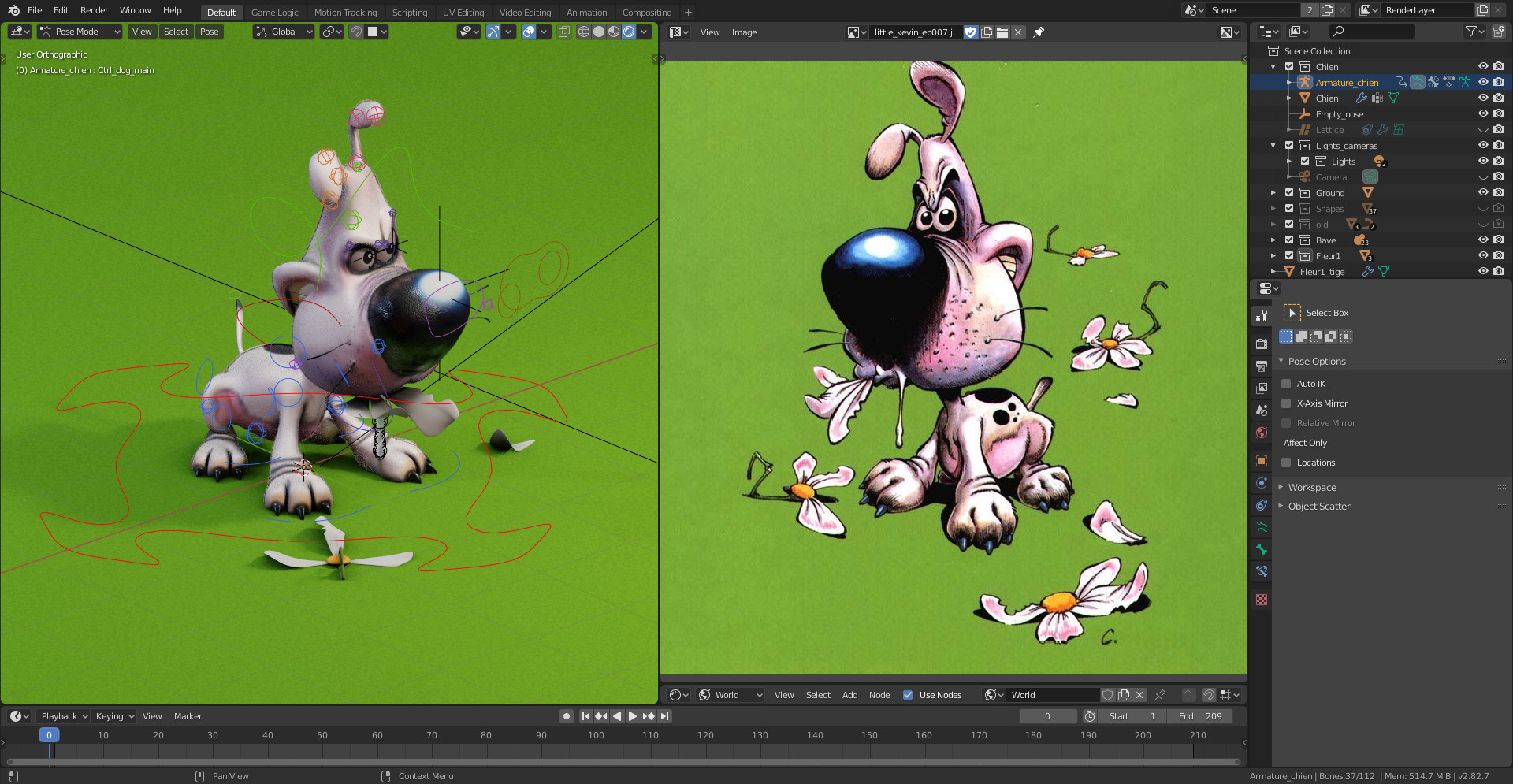Open the Render menu
Viewport: 1513px width, 784px height.
[94, 10]
